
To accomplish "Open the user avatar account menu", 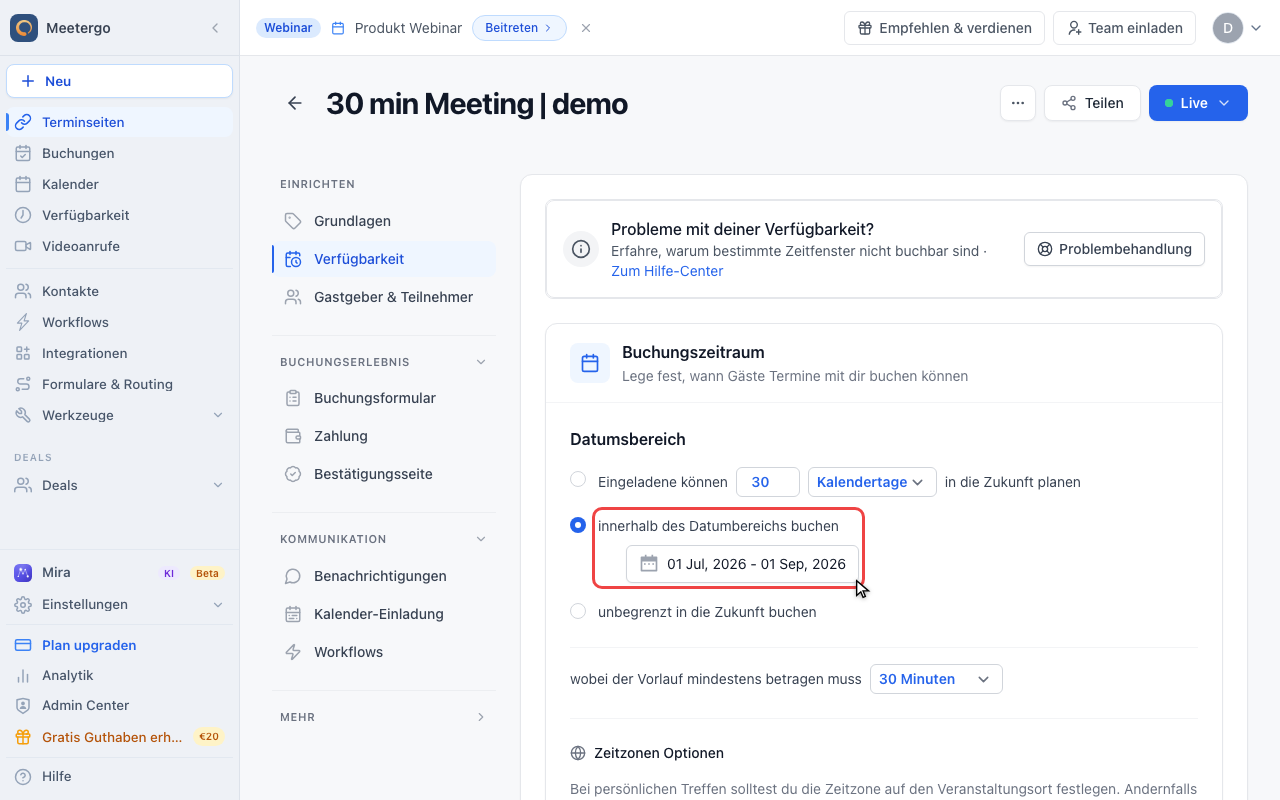I will pyautogui.click(x=1238, y=28).
